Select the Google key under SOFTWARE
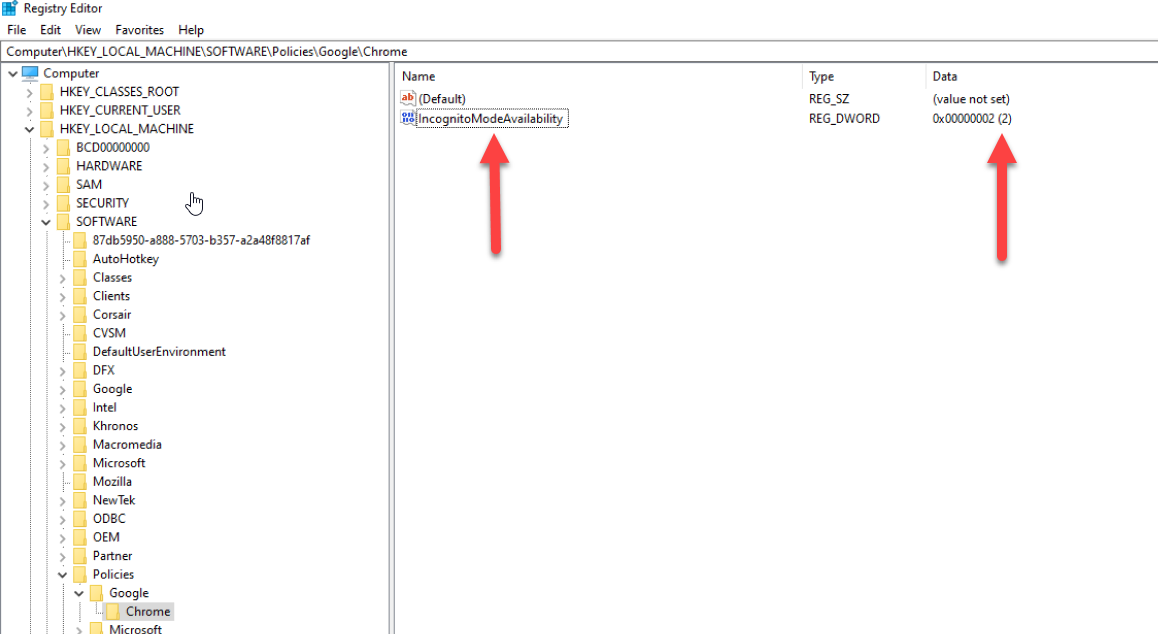The width and height of the screenshot is (1158, 634). (x=112, y=389)
